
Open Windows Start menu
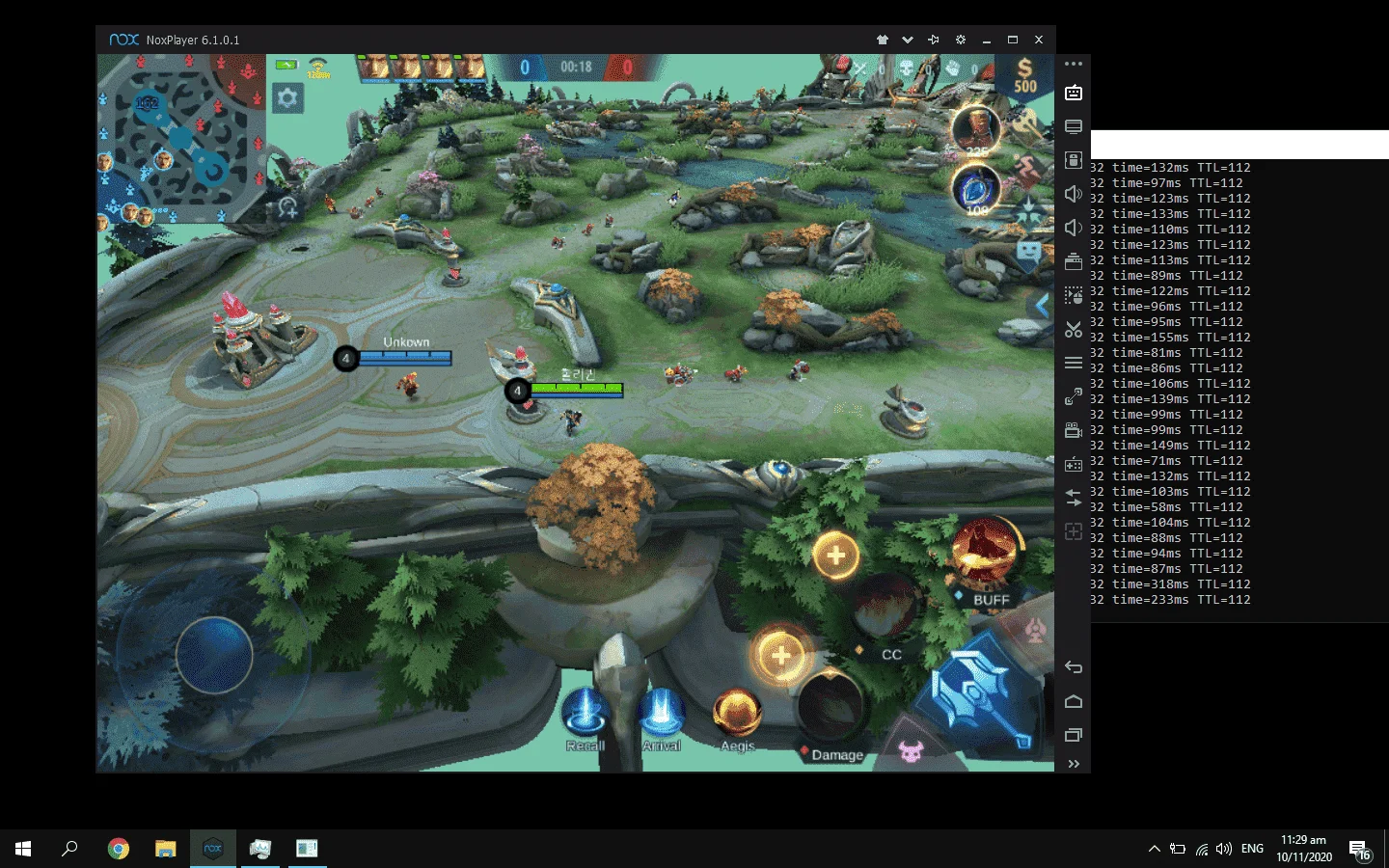coord(23,849)
